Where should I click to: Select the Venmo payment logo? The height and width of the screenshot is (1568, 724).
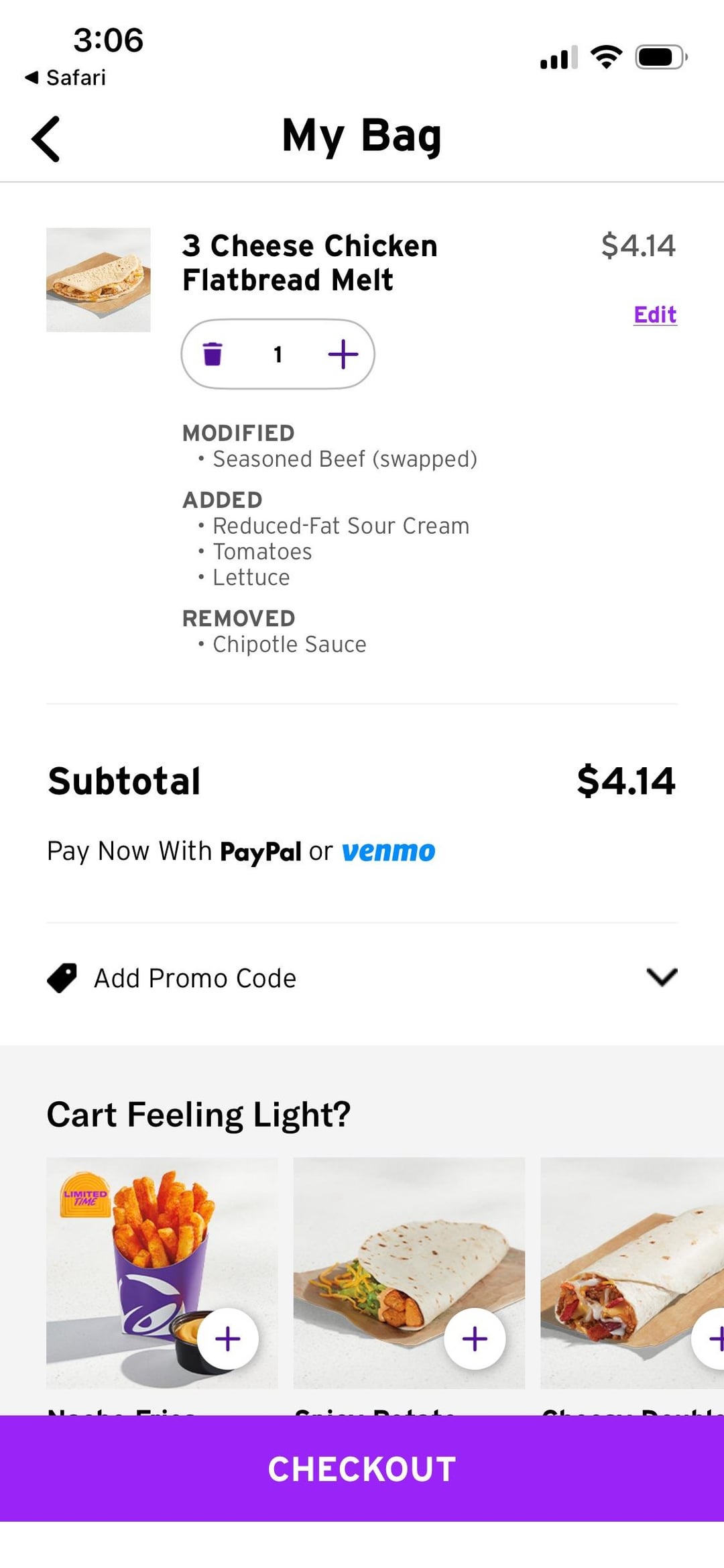[x=388, y=852]
